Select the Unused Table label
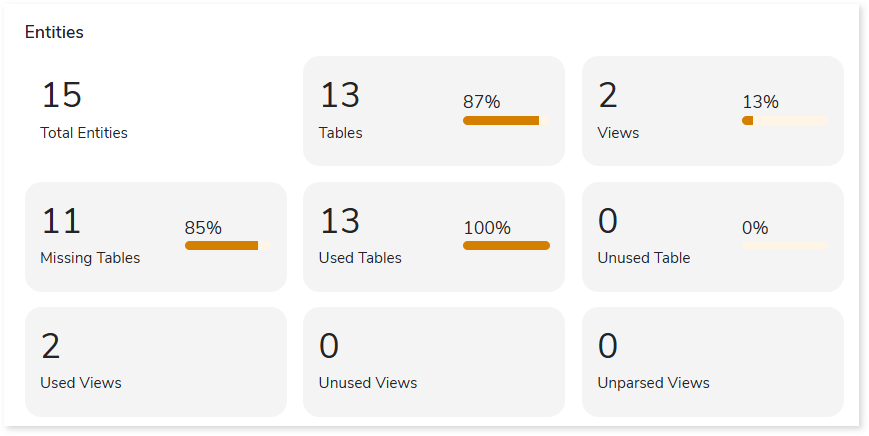Screen dimensions: 869x436 644,258
